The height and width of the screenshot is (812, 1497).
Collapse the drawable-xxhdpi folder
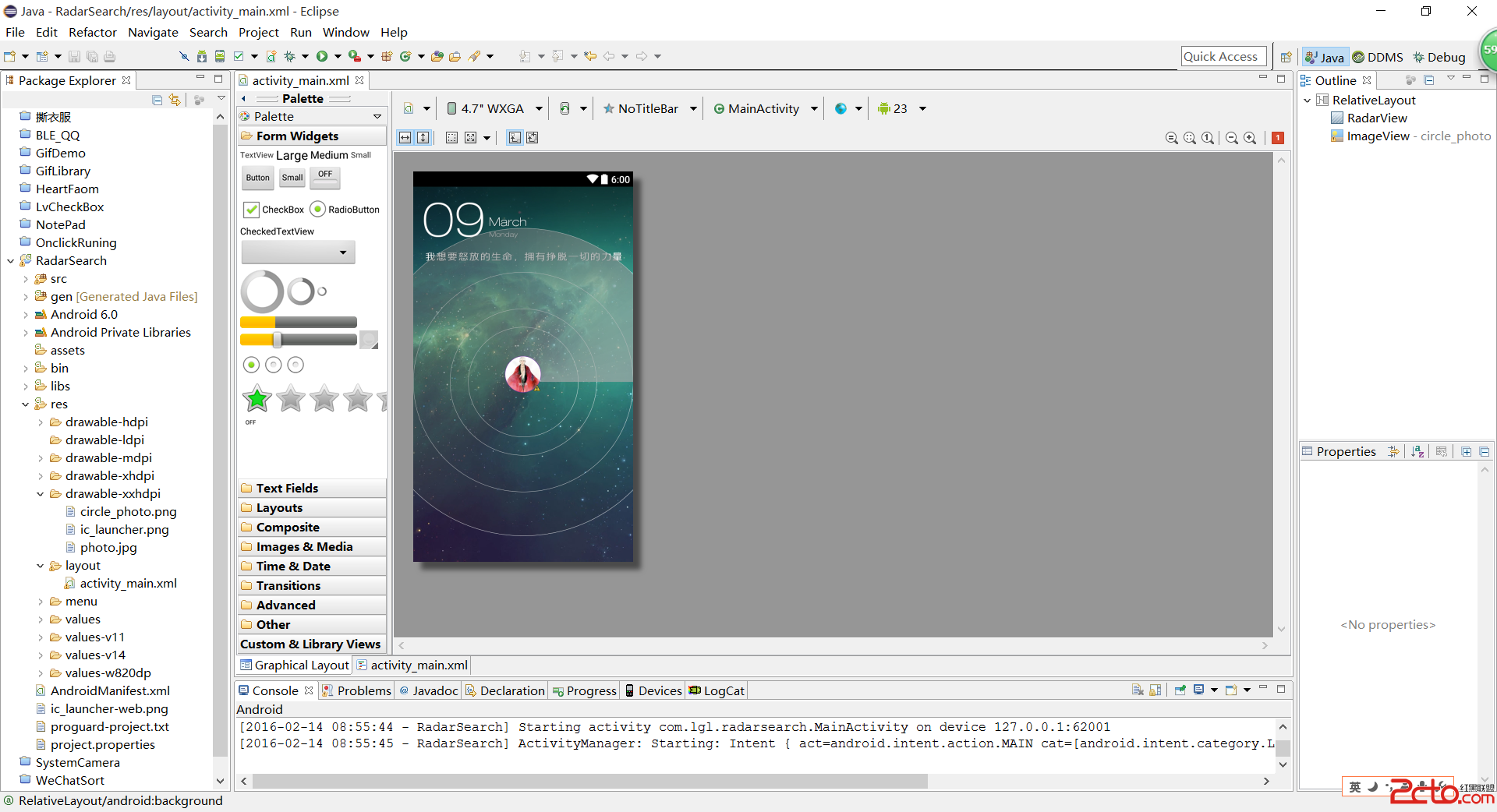click(x=41, y=494)
